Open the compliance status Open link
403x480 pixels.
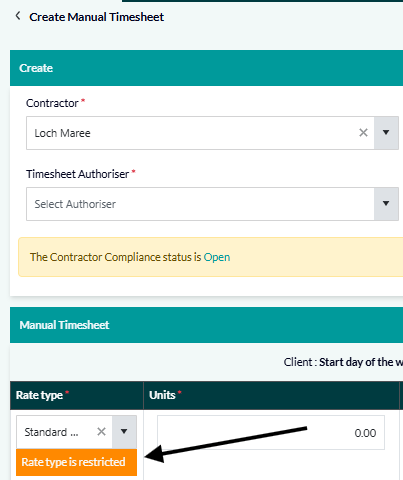pyautogui.click(x=217, y=257)
